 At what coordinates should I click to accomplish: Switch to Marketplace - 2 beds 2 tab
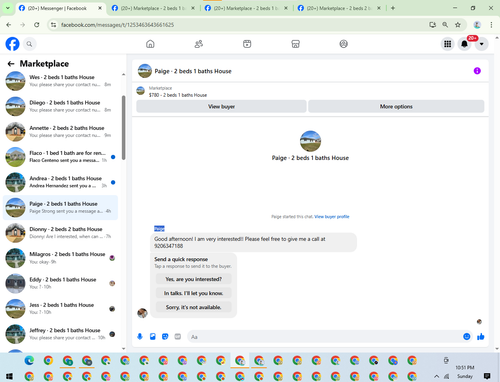coord(339,8)
